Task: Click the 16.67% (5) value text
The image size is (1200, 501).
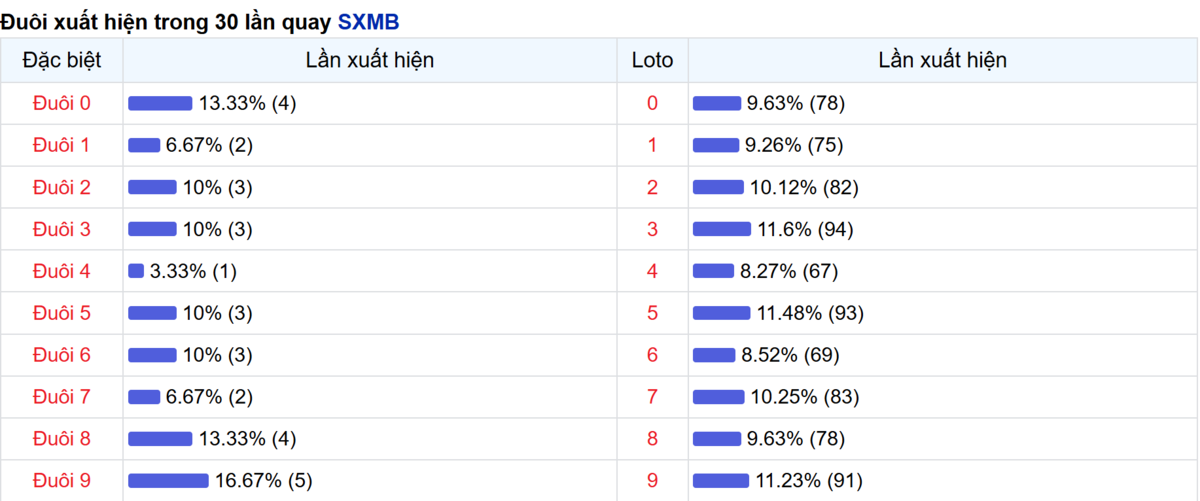Action: (263, 481)
